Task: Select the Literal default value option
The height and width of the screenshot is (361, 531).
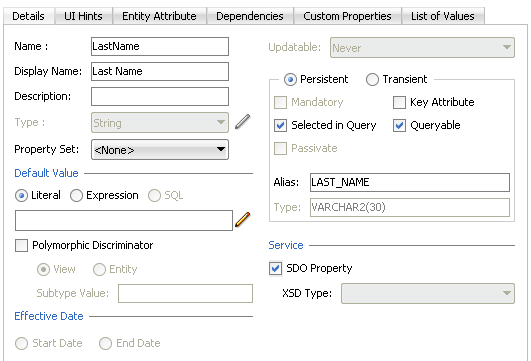Action: (21, 195)
